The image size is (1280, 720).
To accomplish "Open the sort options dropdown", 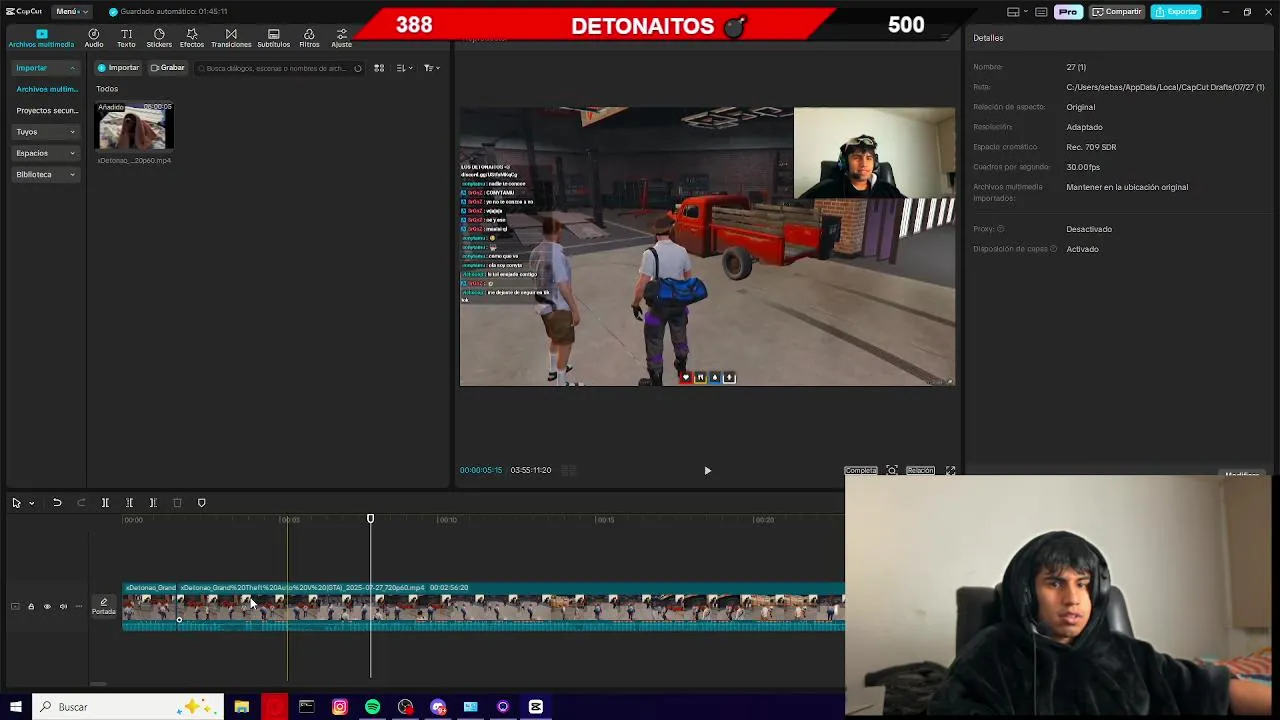I will [x=403, y=68].
